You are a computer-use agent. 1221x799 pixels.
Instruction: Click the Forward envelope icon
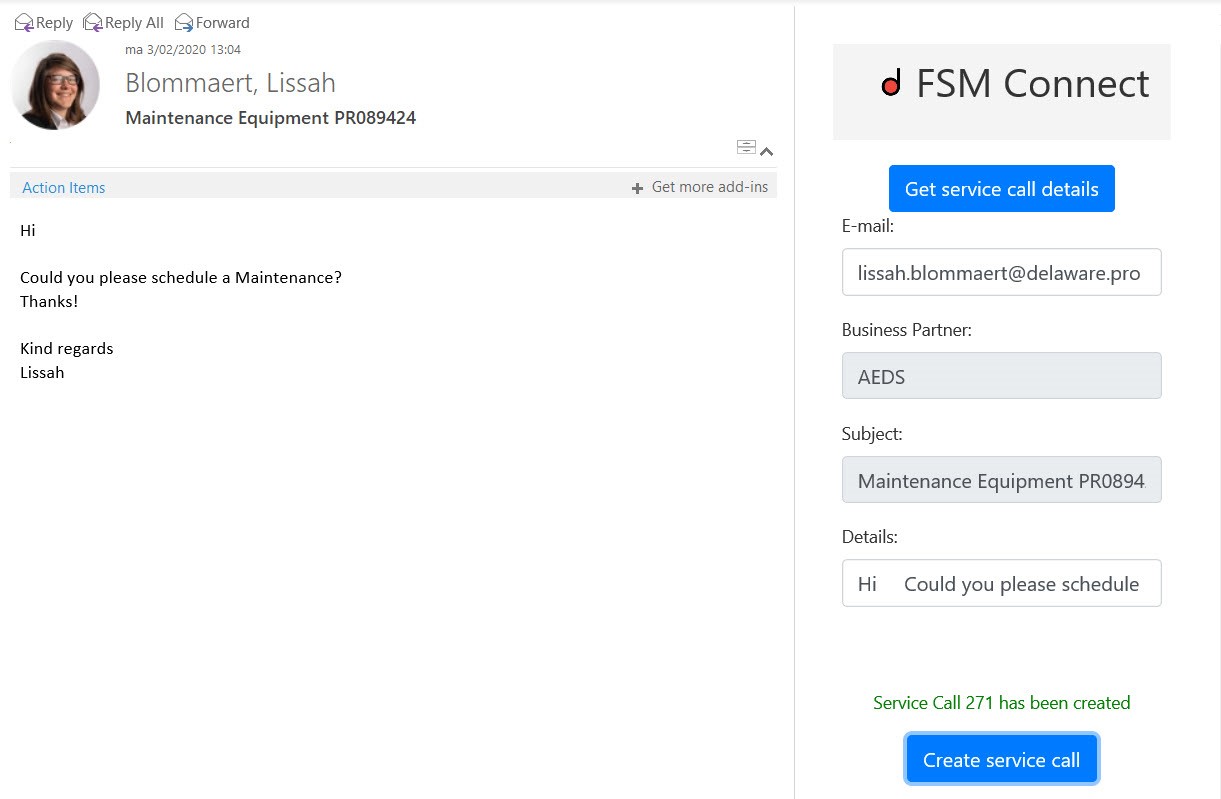(184, 22)
